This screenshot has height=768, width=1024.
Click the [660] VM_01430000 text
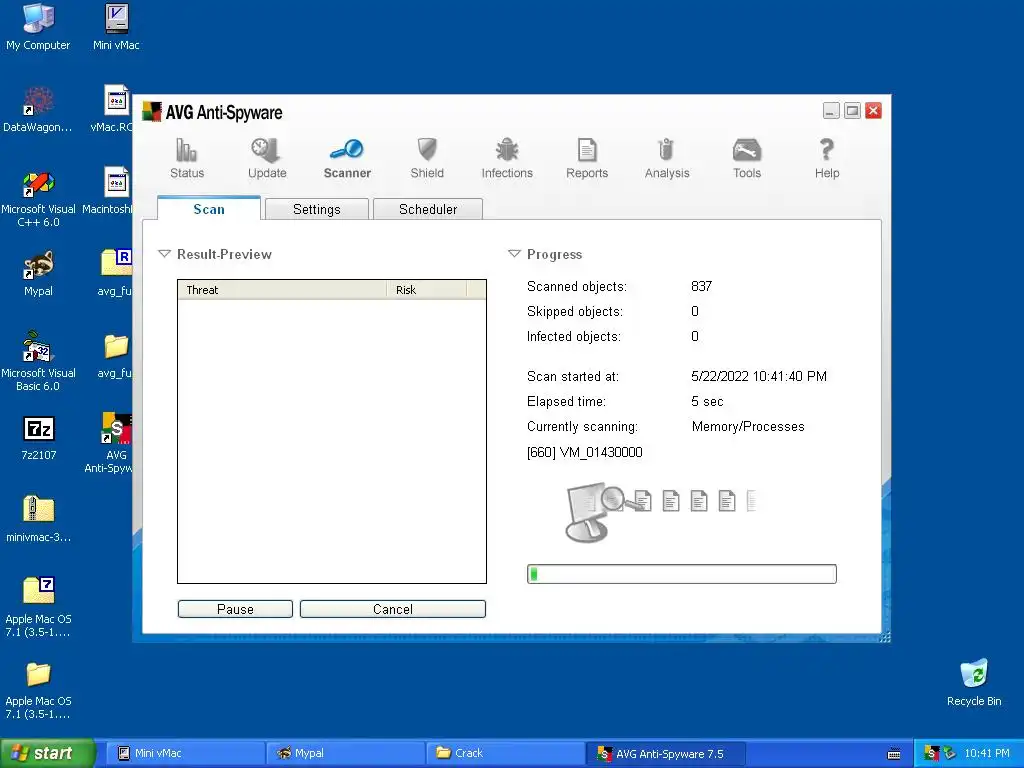point(584,452)
